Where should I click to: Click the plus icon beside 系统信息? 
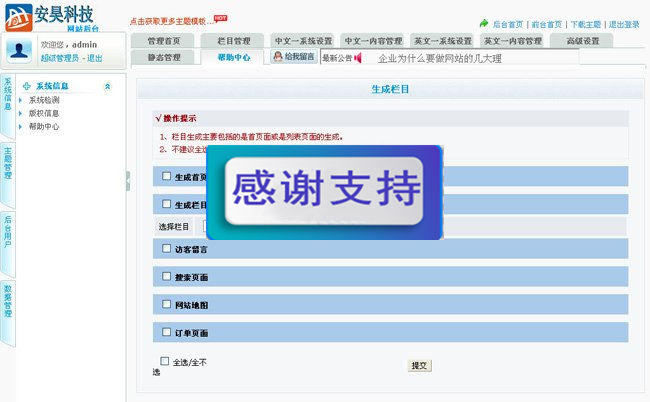coord(27,86)
